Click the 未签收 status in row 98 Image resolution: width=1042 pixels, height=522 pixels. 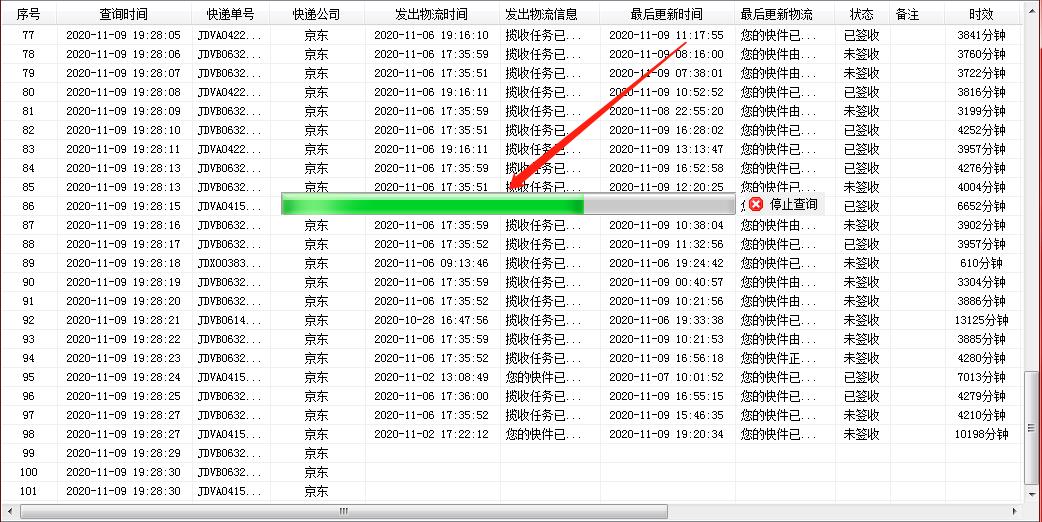(861, 435)
